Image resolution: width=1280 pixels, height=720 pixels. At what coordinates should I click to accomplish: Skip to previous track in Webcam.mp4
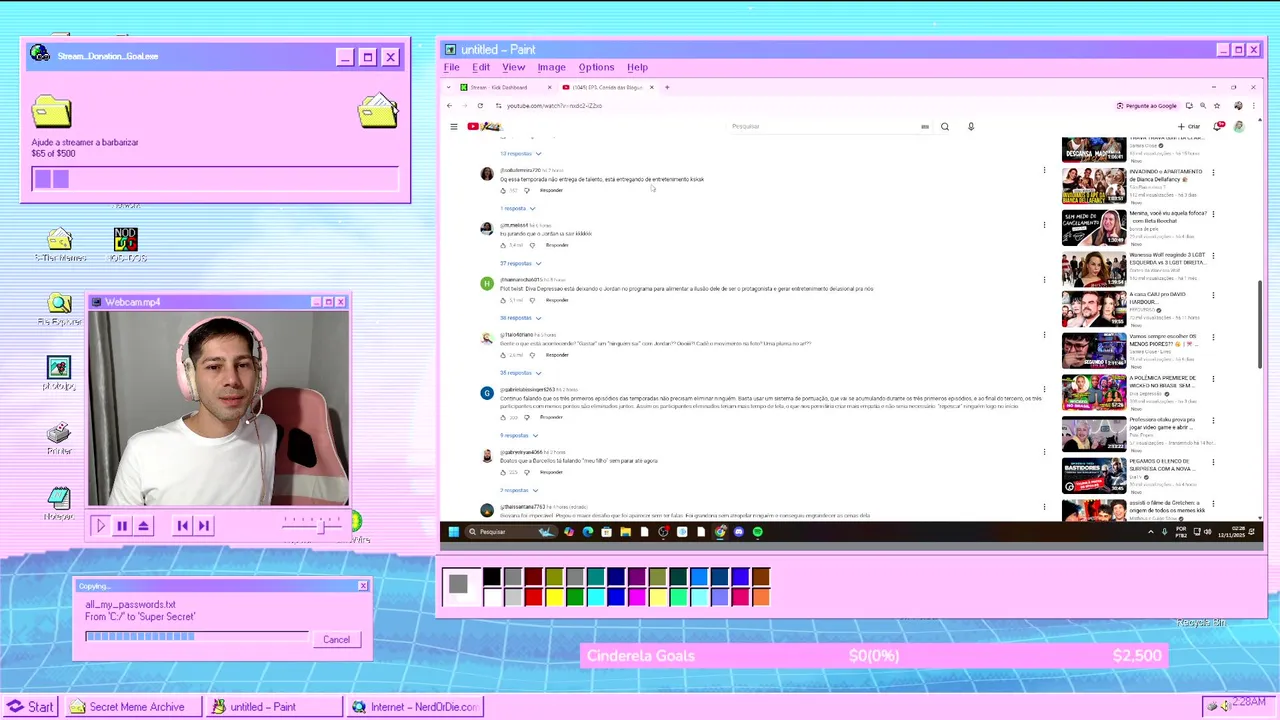(182, 525)
